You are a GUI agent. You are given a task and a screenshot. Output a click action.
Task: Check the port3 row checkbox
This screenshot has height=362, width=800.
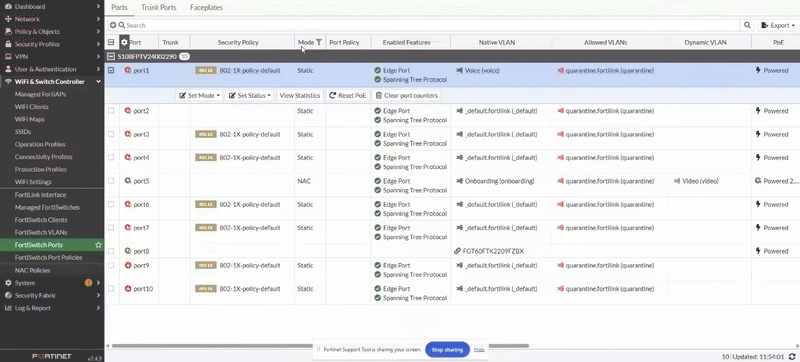pos(111,134)
